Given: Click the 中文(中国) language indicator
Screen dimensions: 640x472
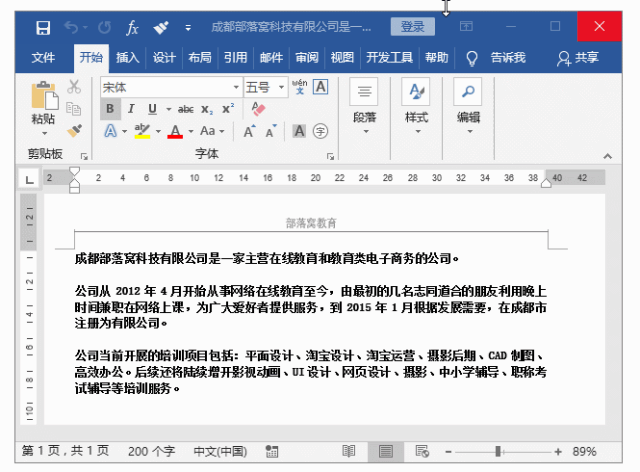Looking at the screenshot, I should (x=220, y=451).
